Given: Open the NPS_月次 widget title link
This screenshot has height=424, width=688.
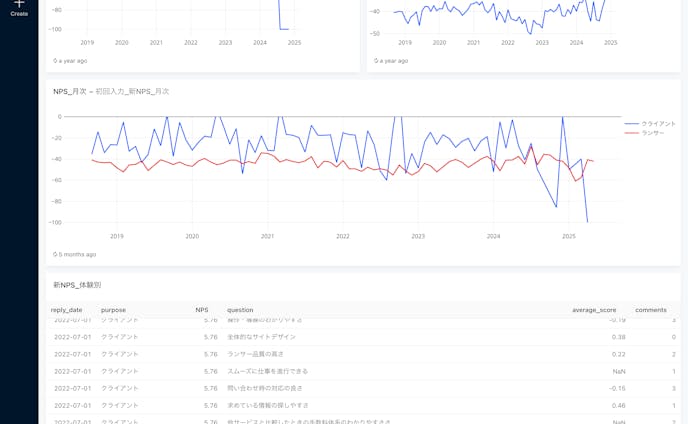Looking at the screenshot, I should [111, 92].
